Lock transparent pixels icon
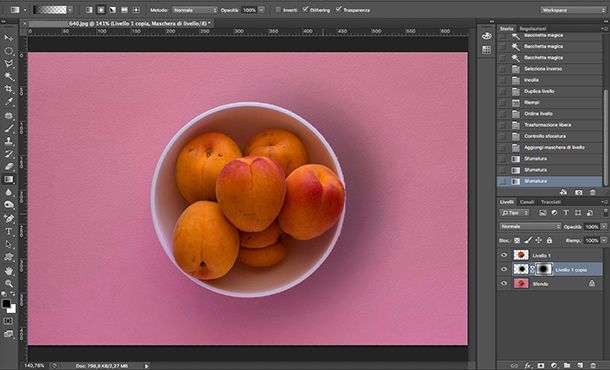The image size is (610, 370). [x=517, y=240]
